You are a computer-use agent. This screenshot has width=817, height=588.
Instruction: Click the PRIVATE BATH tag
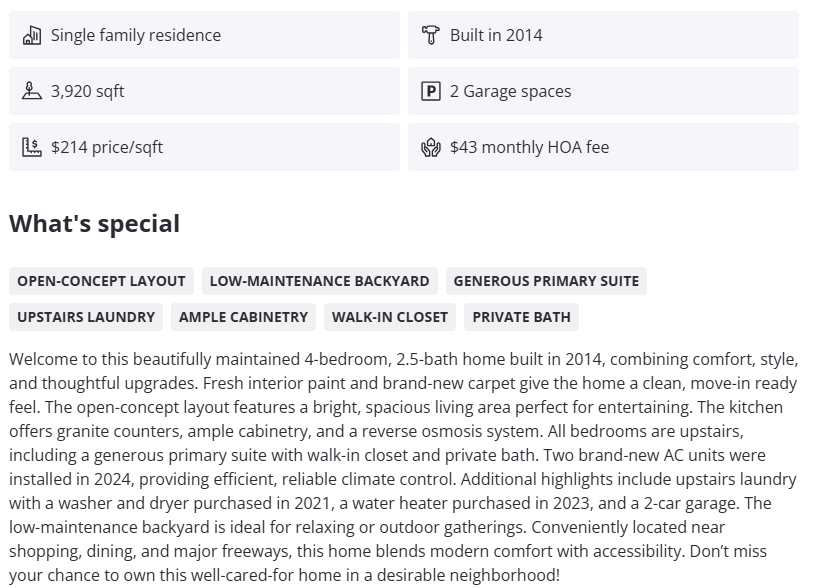(x=521, y=317)
